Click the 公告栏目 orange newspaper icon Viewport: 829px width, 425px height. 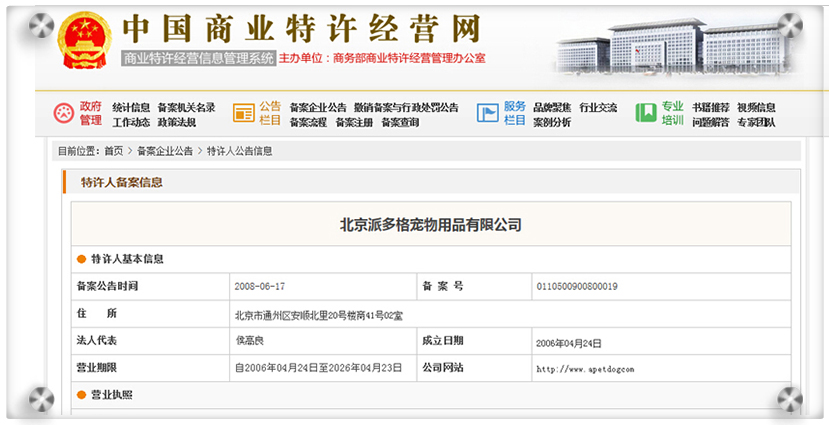coord(243,114)
